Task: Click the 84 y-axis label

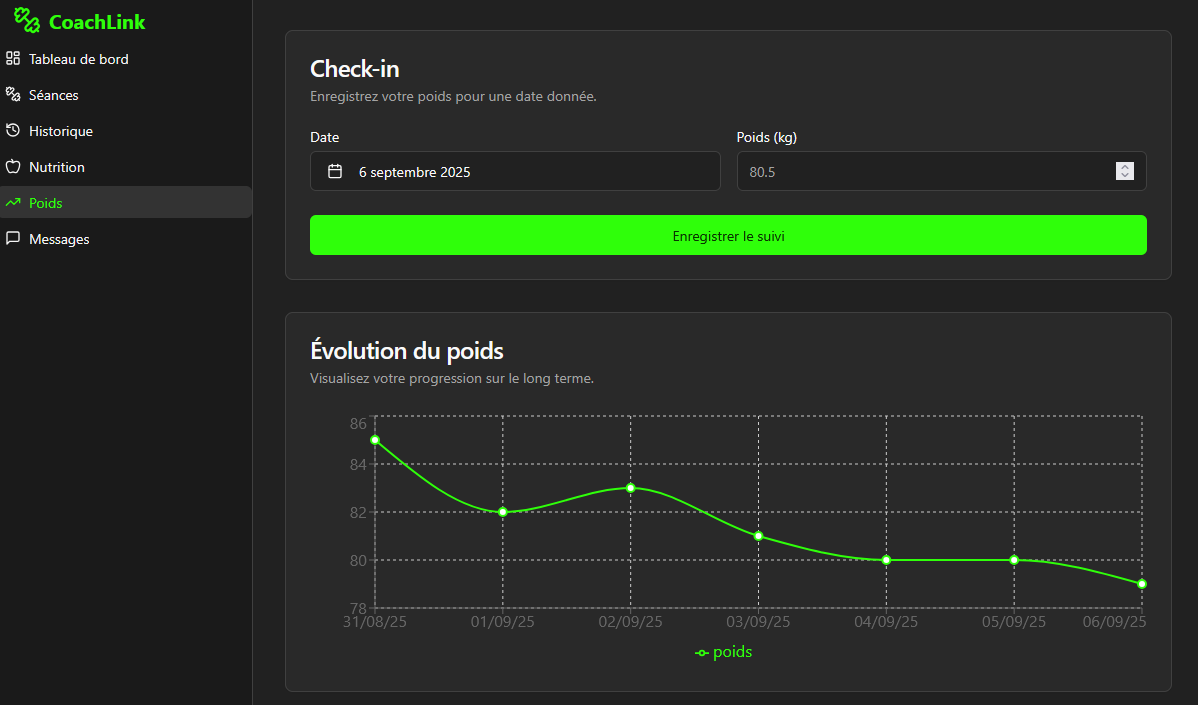Action: click(358, 464)
